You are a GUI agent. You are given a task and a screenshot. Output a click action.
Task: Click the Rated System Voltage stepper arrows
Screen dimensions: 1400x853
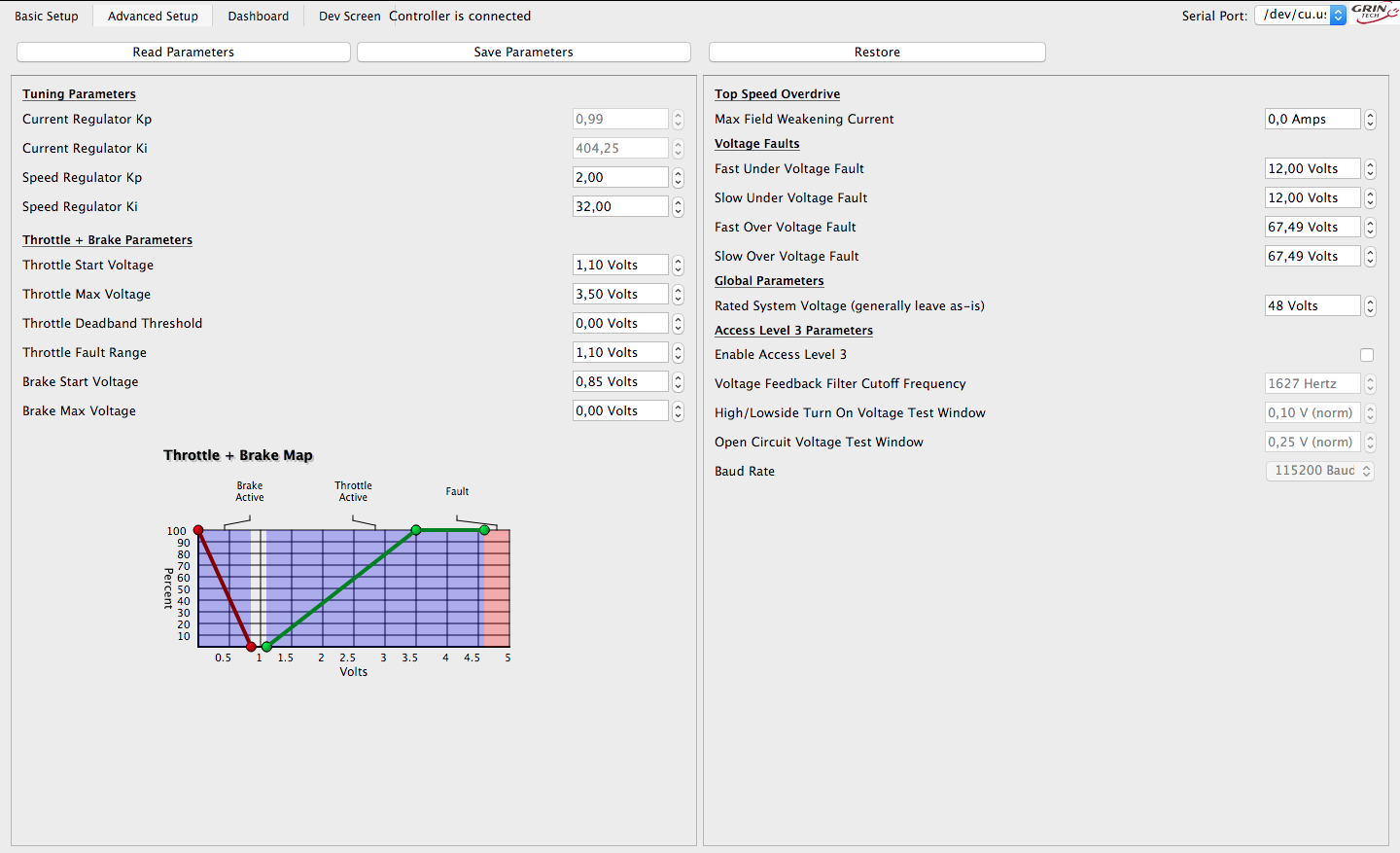[1370, 306]
